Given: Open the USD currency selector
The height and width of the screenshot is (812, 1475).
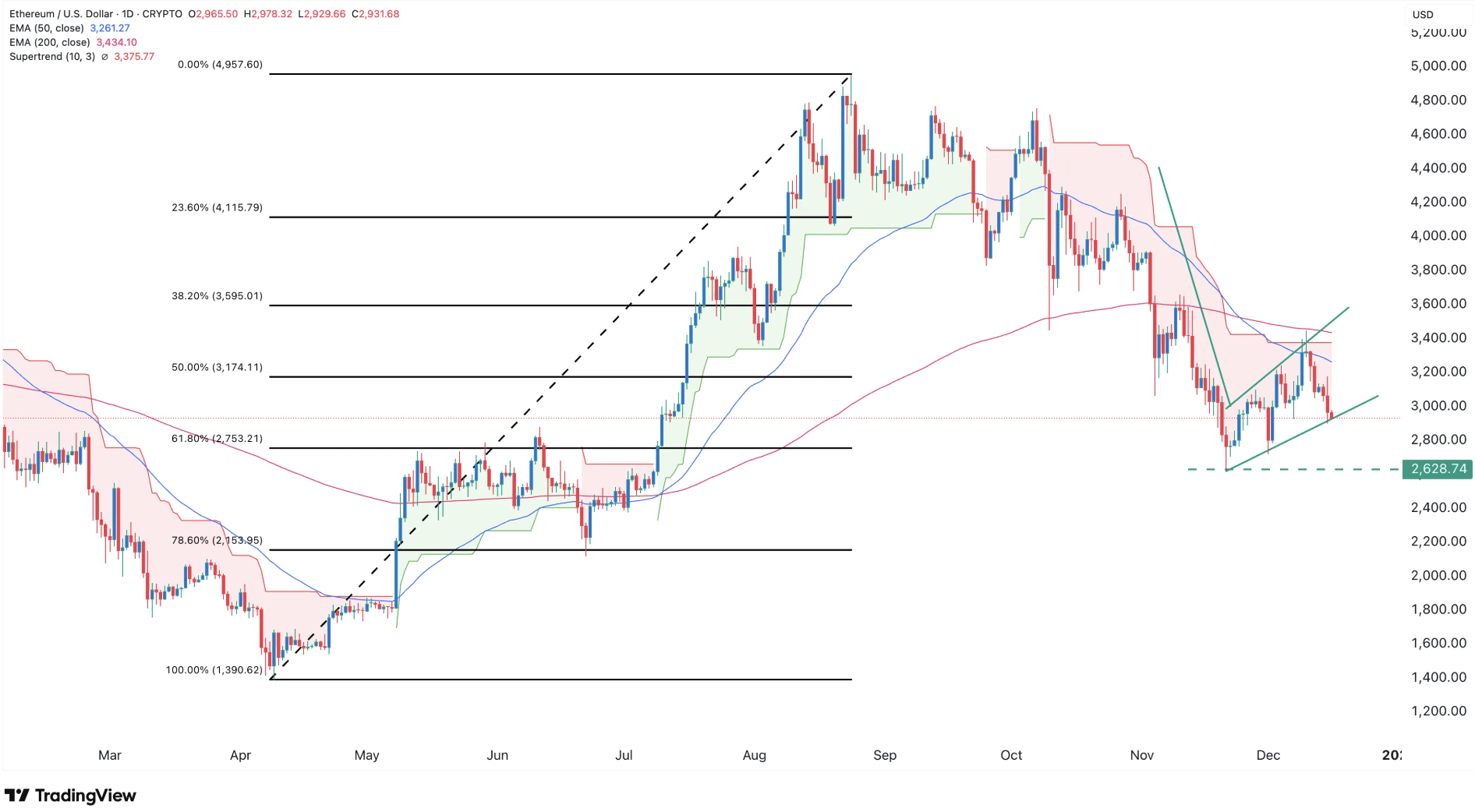Looking at the screenshot, I should click(1423, 14).
